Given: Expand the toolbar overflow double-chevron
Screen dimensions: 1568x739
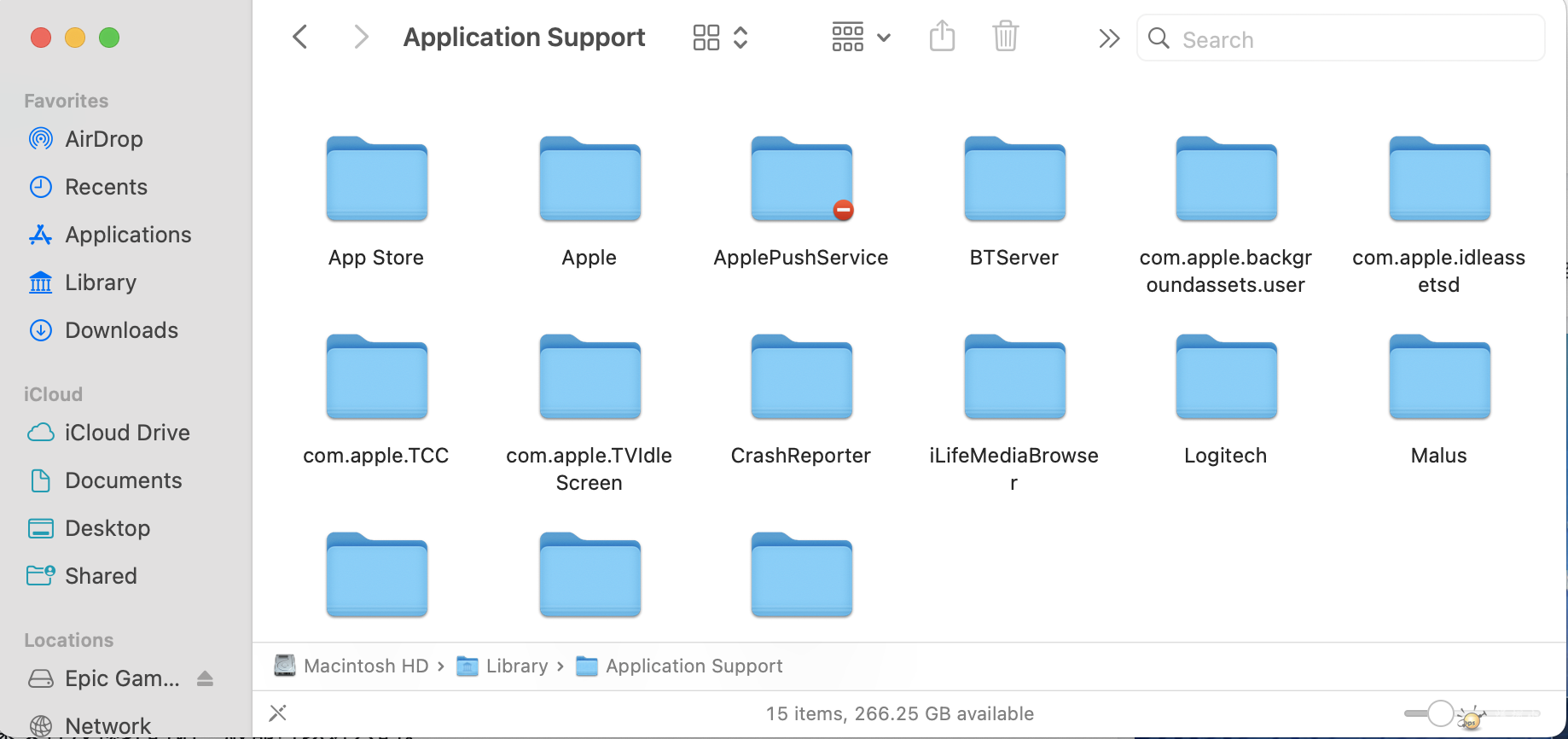Looking at the screenshot, I should click(x=1108, y=38).
